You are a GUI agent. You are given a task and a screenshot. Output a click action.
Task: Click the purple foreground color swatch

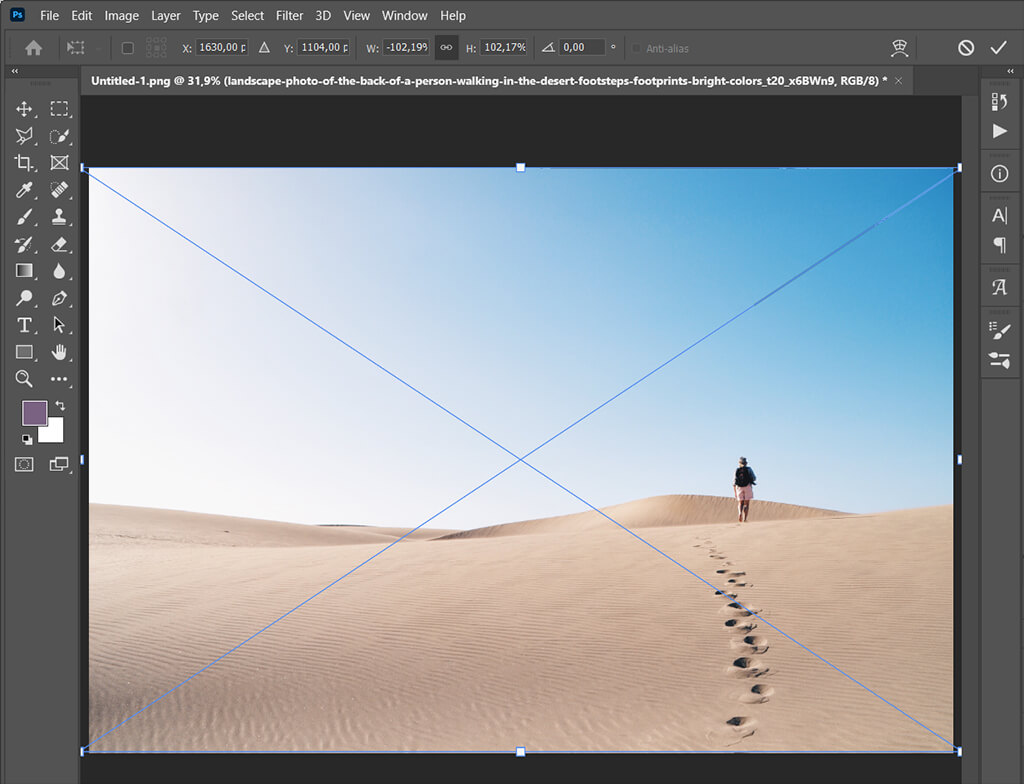(x=34, y=413)
